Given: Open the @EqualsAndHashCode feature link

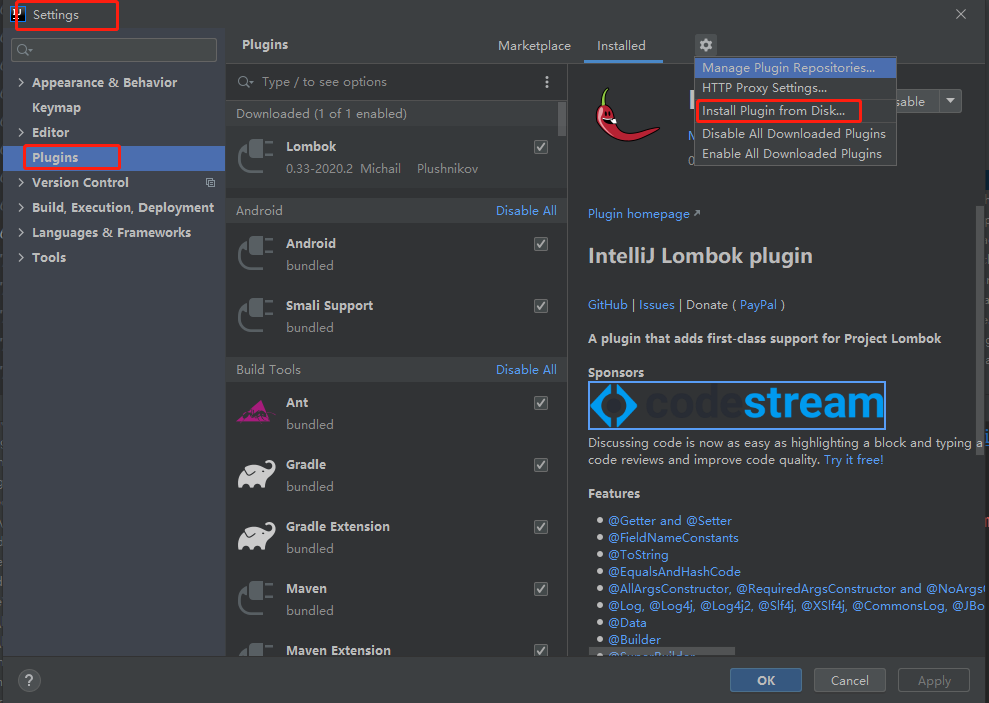Looking at the screenshot, I should click(x=674, y=572).
